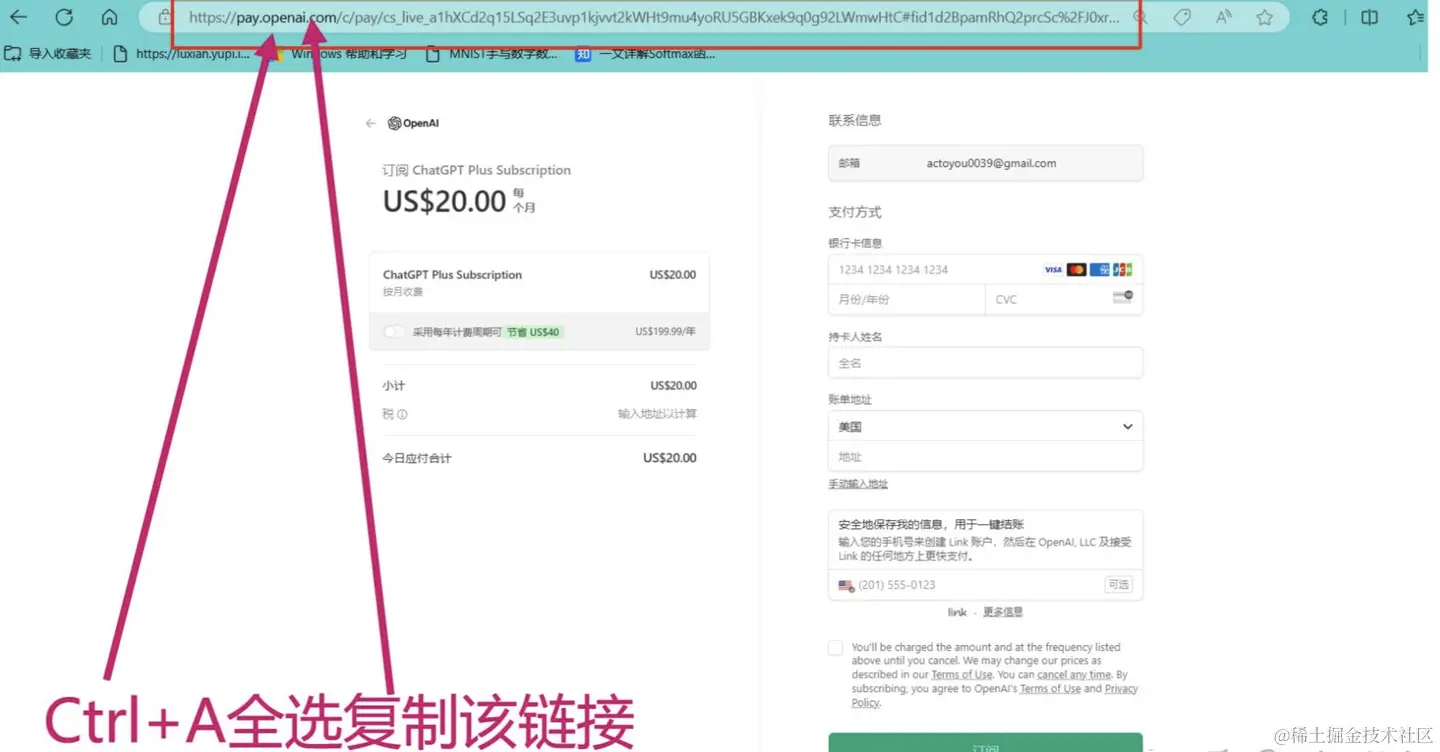Viewport: 1440px width, 752px height.
Task: Click the 今日应付合计 label
Action: point(417,458)
